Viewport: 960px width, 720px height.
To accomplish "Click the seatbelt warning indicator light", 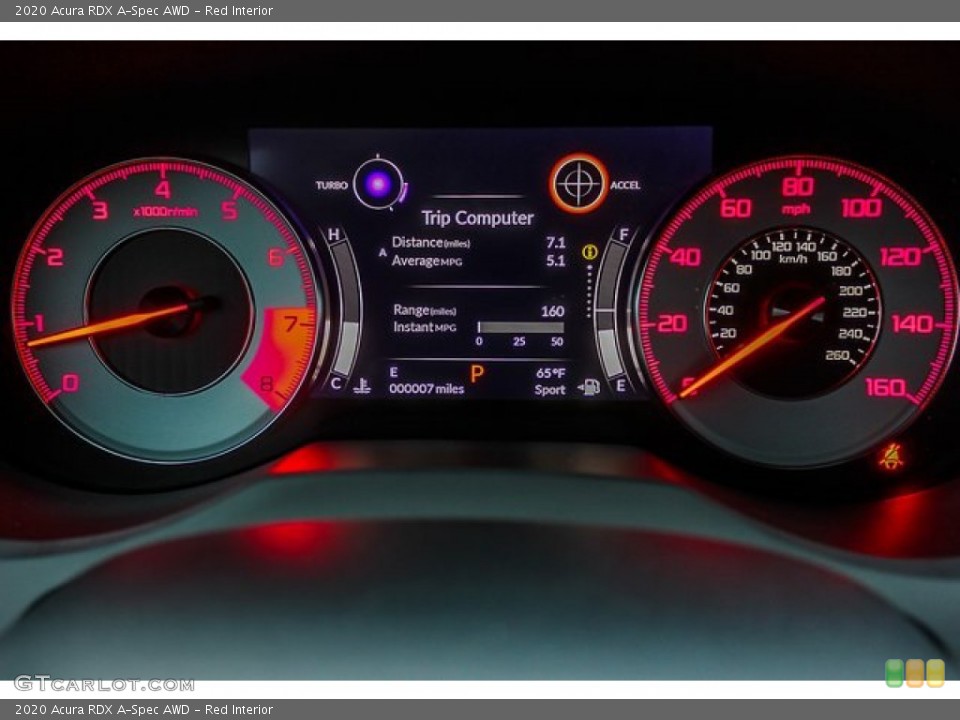I will click(891, 457).
